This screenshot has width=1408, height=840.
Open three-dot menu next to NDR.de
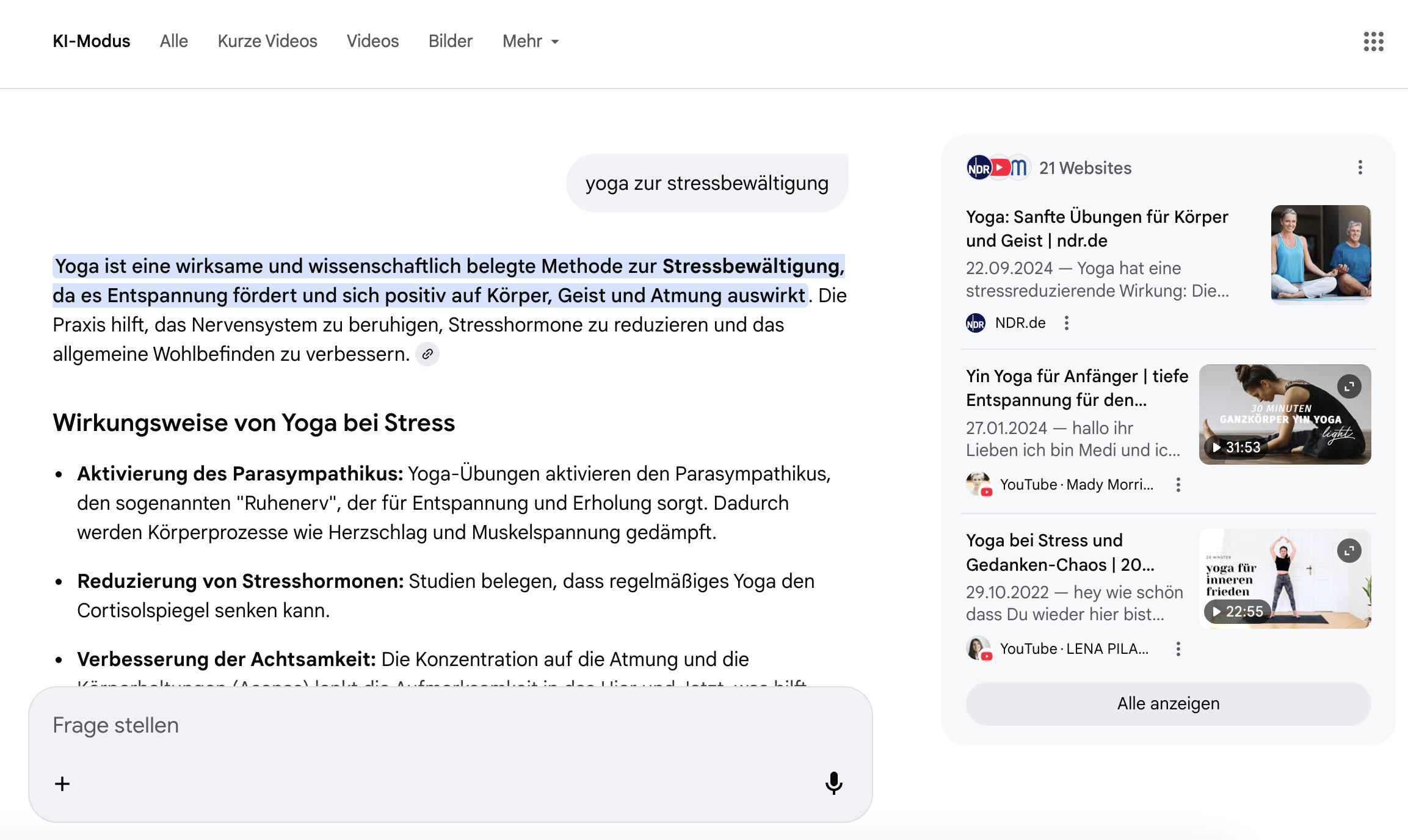pos(1066,323)
